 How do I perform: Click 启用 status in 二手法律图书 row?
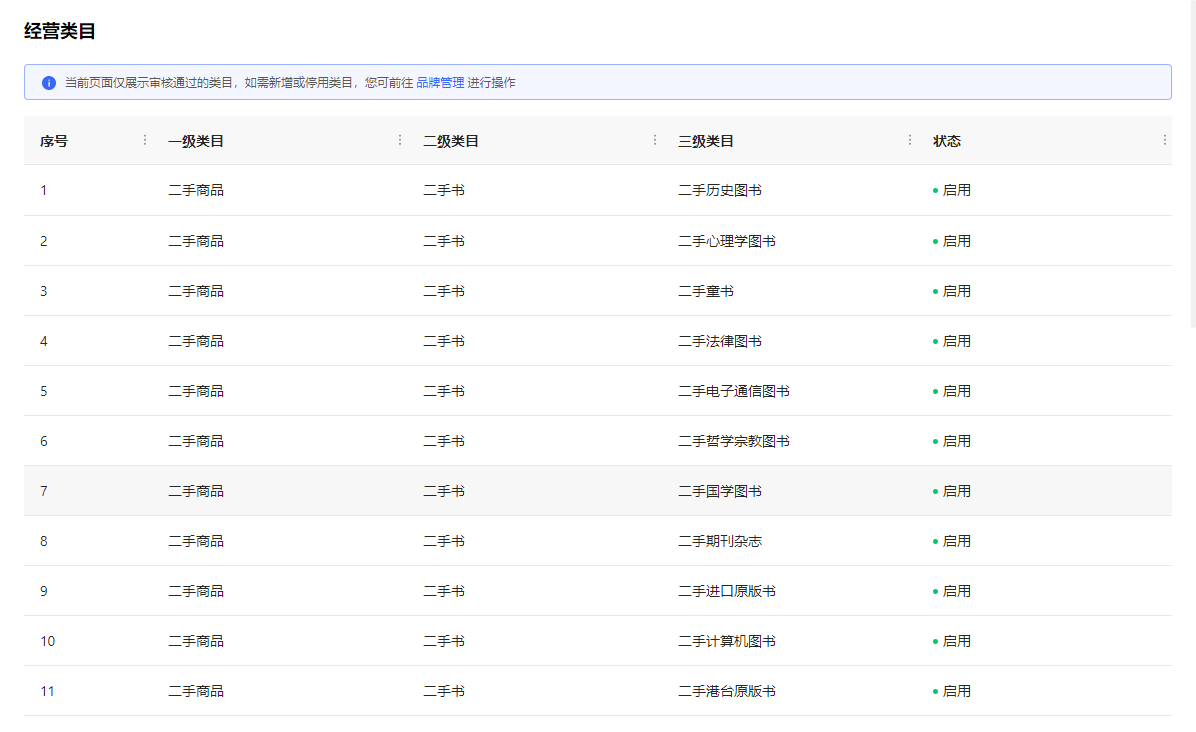click(x=957, y=341)
